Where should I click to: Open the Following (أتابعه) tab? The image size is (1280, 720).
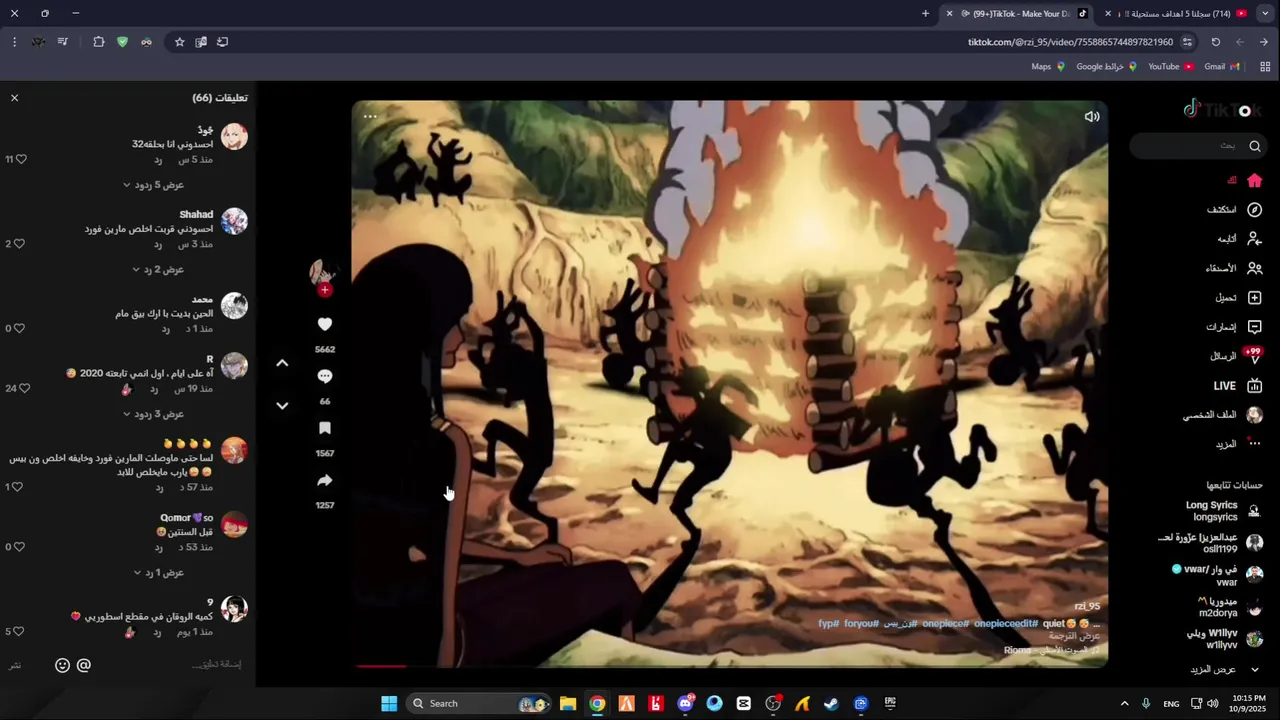click(x=1239, y=239)
